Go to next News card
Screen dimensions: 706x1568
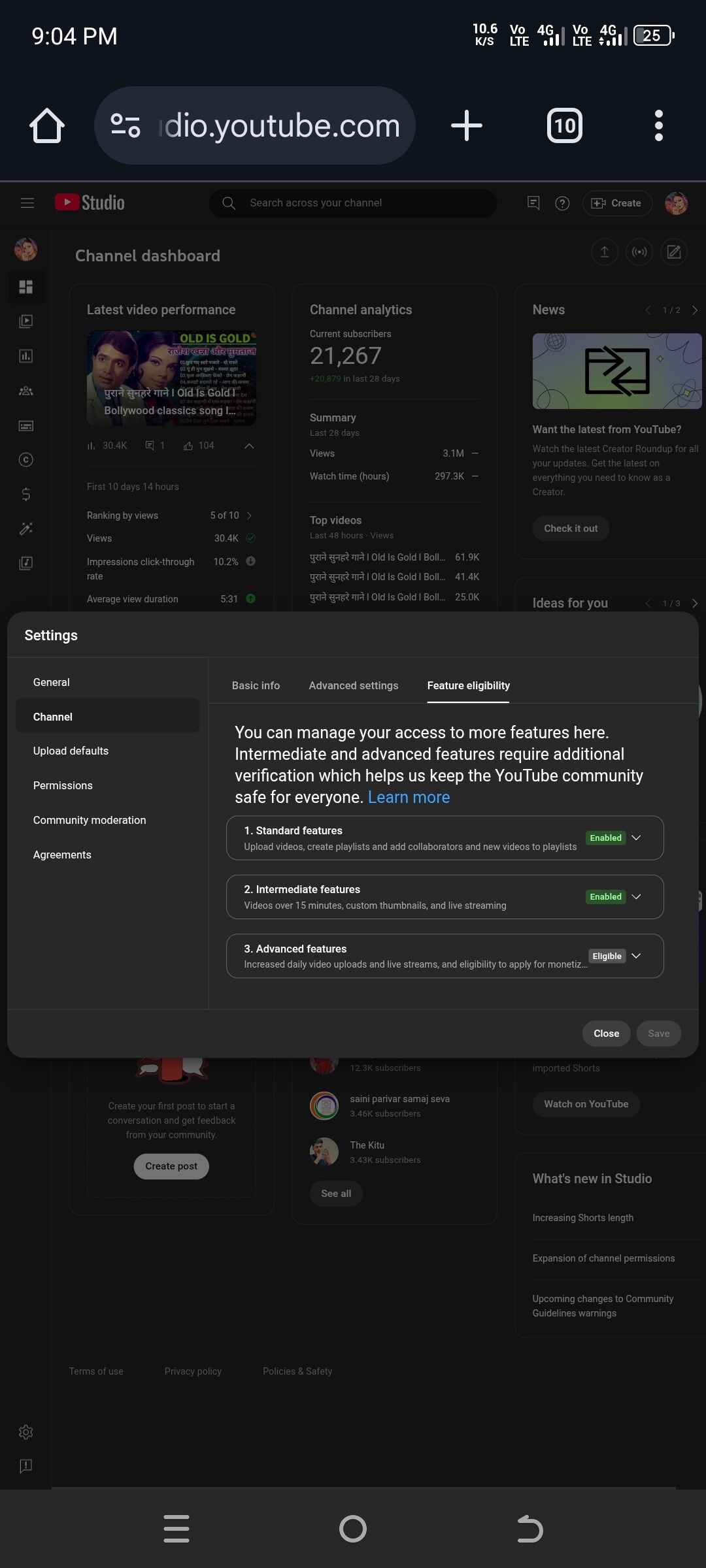695,310
